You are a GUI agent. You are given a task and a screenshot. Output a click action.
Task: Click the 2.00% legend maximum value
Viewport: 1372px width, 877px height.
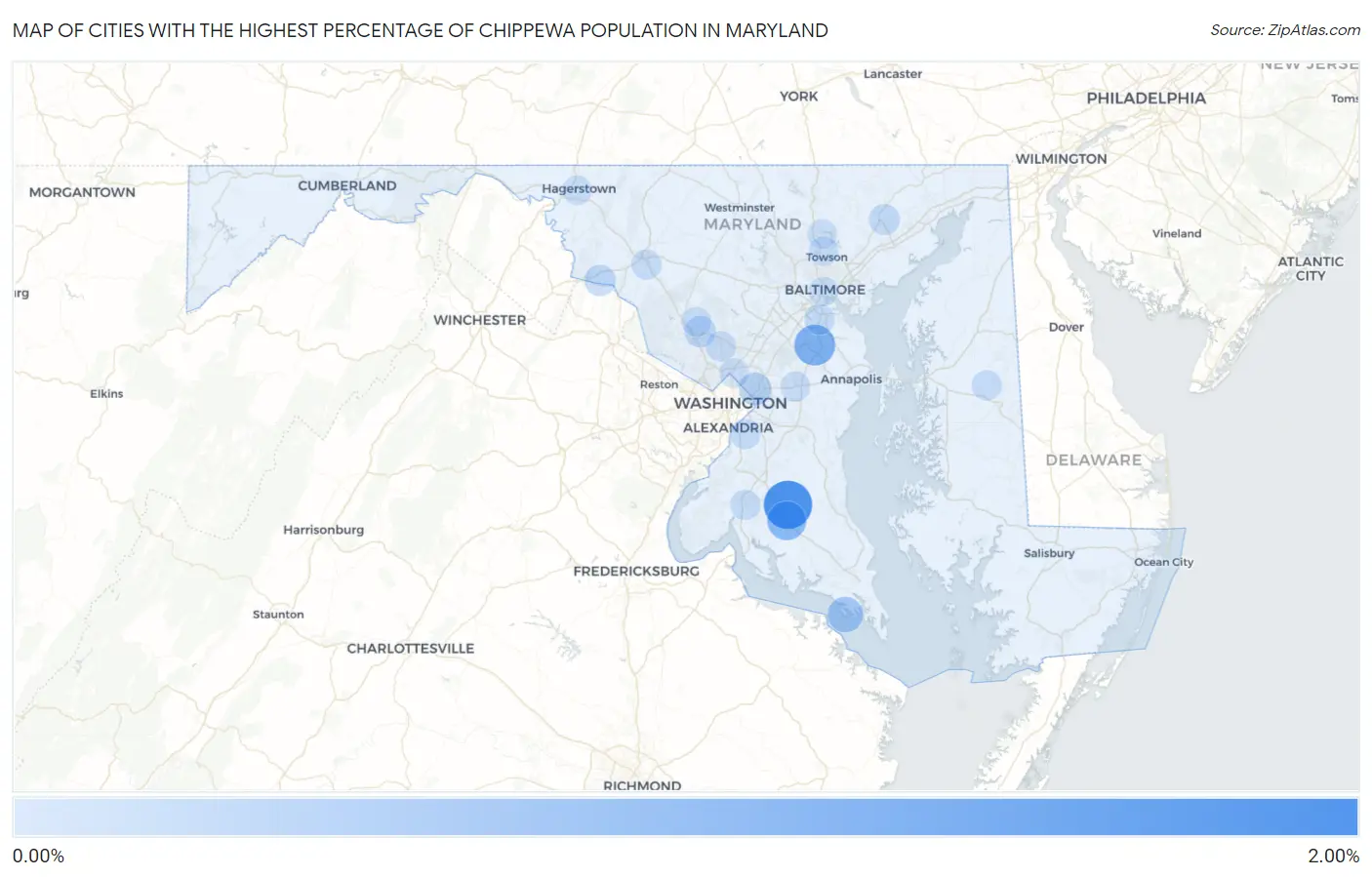pos(1333,856)
